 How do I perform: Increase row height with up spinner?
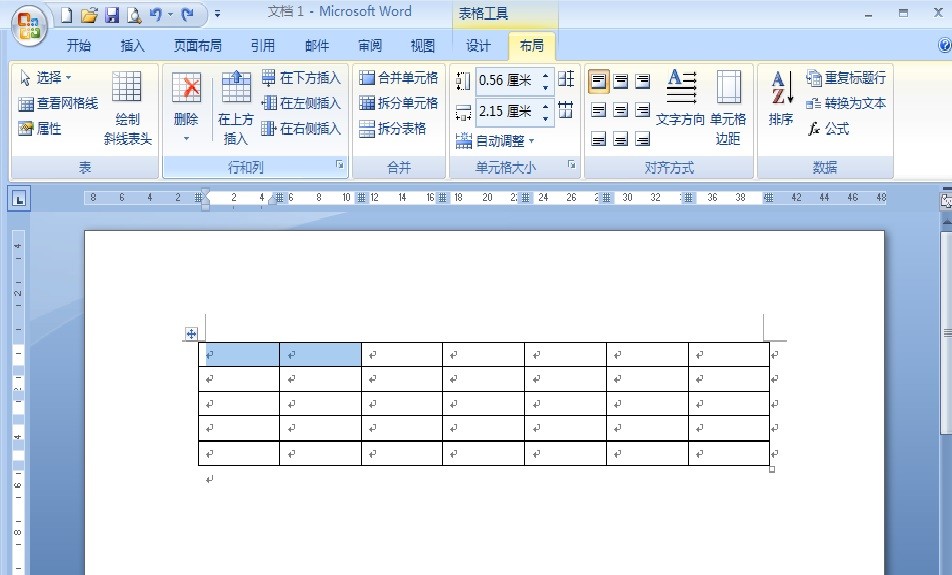[x=545, y=75]
